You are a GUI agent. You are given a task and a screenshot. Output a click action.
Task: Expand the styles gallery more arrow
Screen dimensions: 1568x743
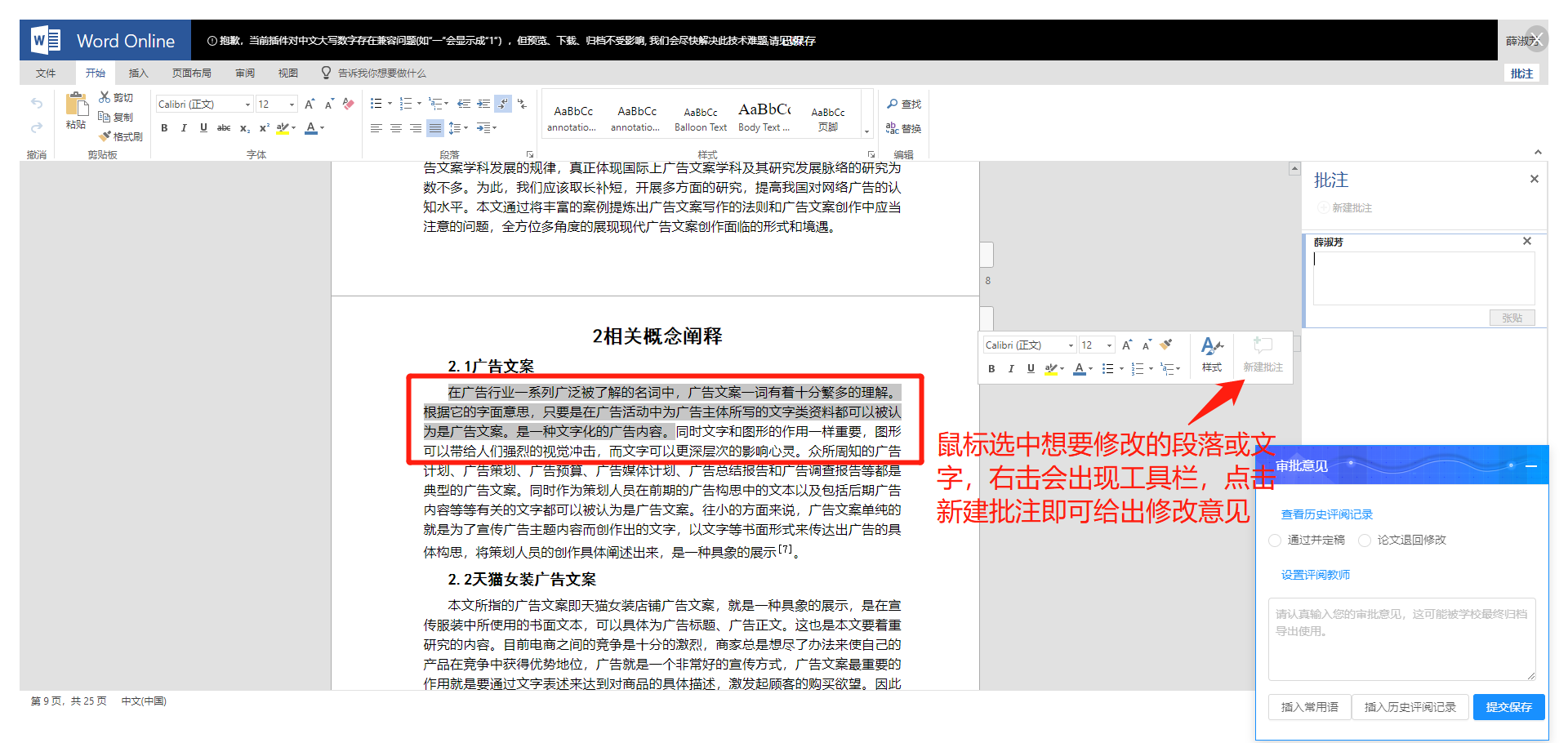866,131
